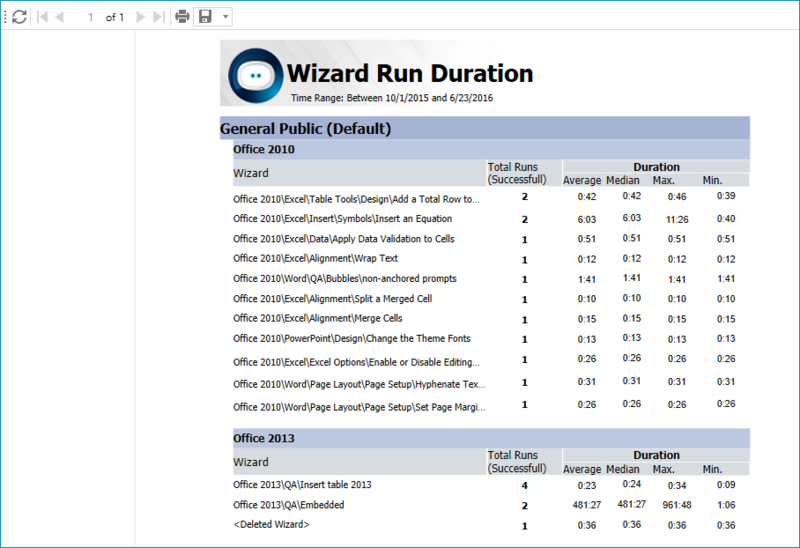Go to the next page
This screenshot has height=548, width=800.
141,17
